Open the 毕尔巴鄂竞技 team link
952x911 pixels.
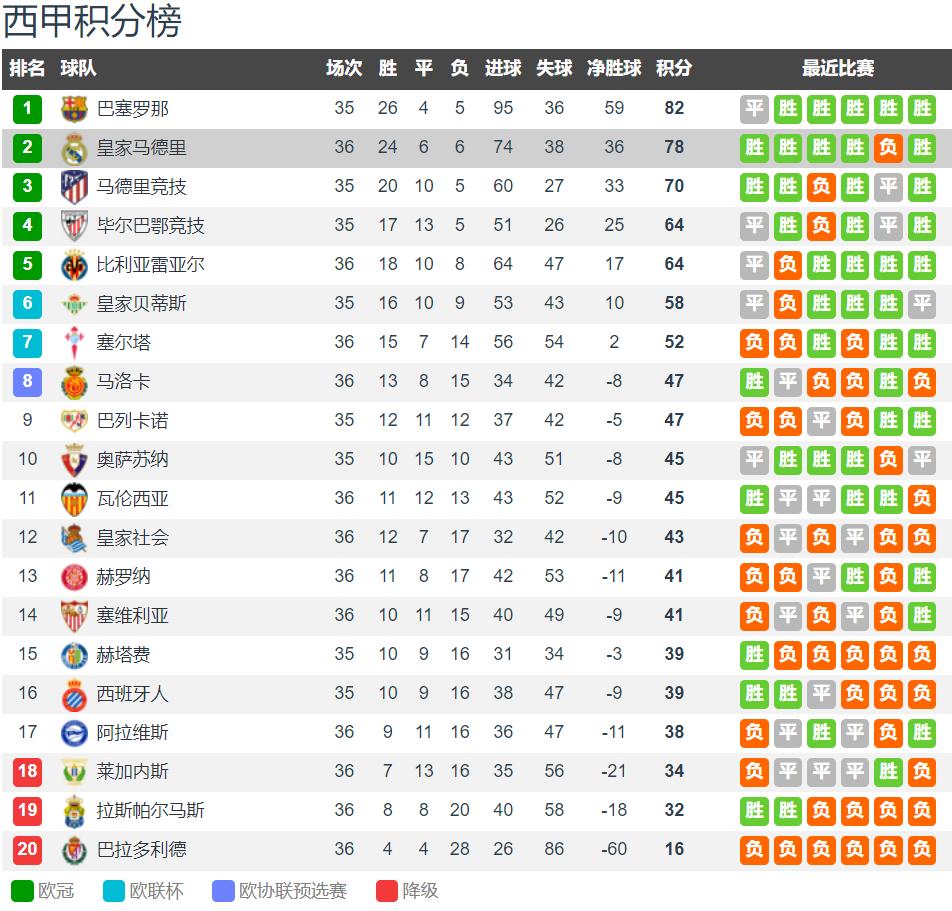click(x=150, y=226)
